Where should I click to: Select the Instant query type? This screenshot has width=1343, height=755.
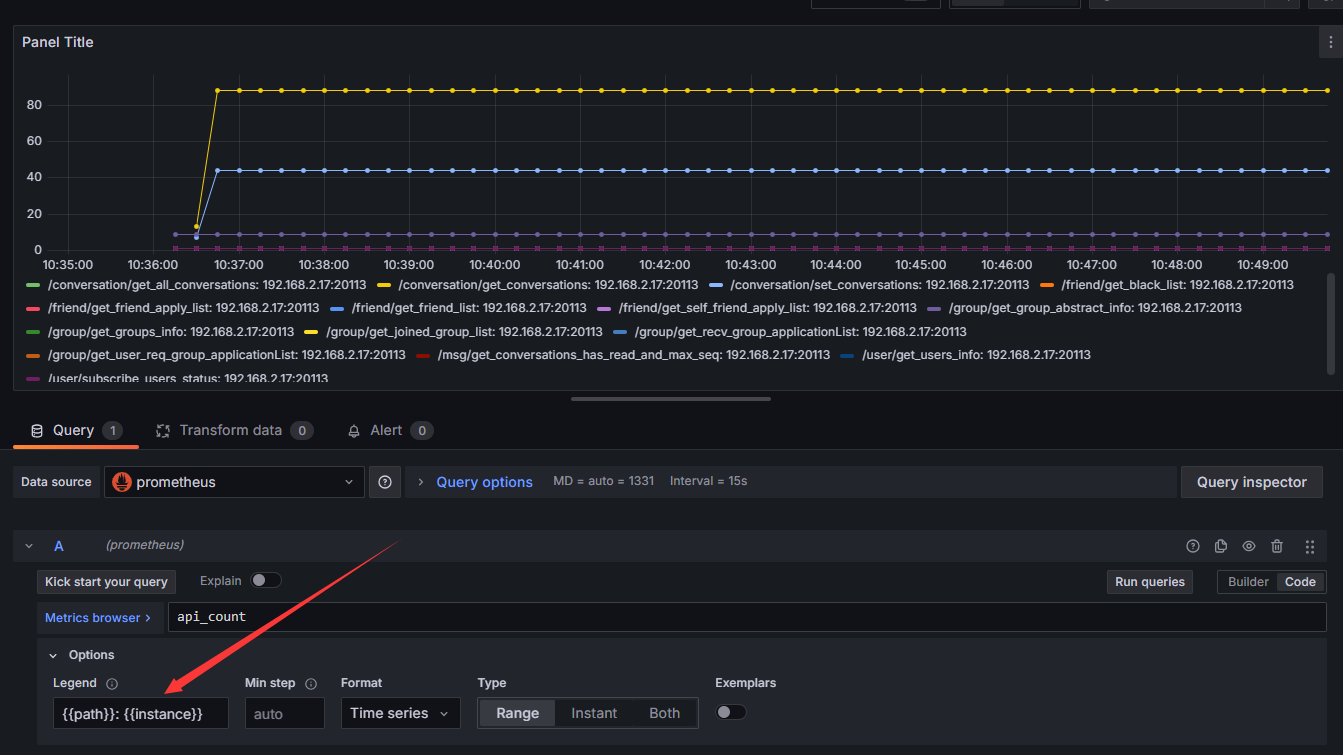594,713
